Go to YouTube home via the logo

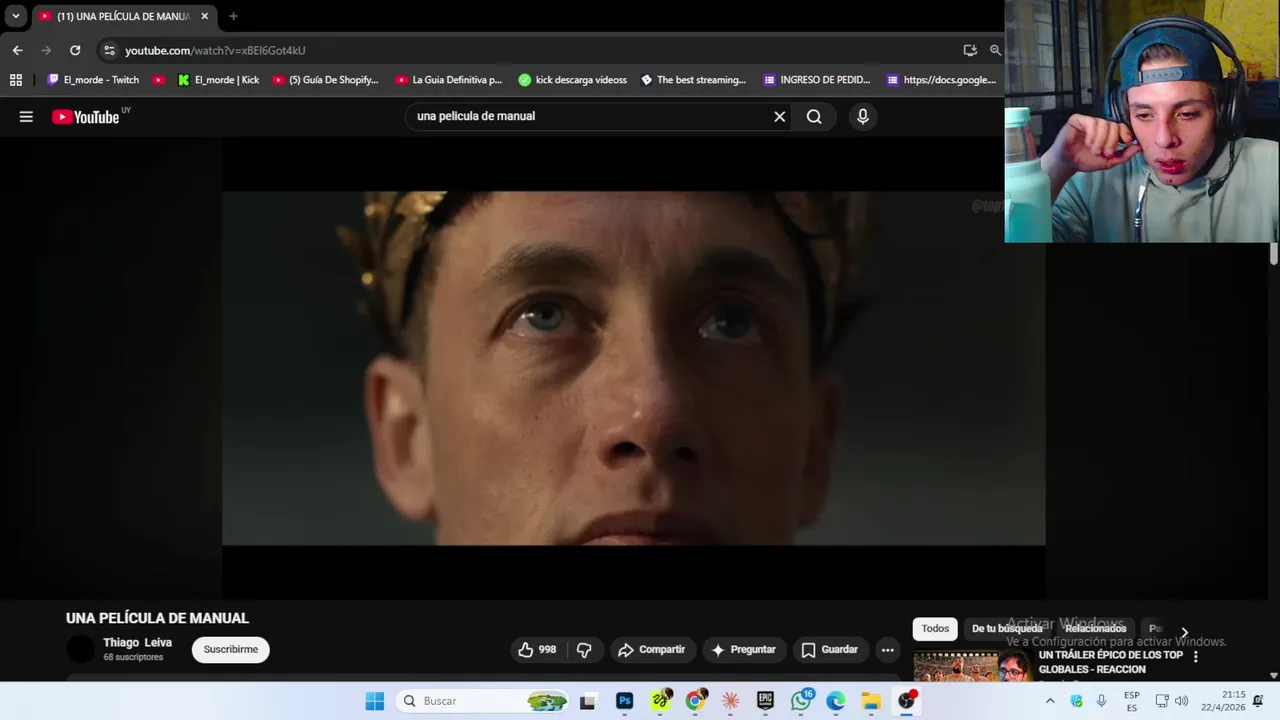[86, 117]
